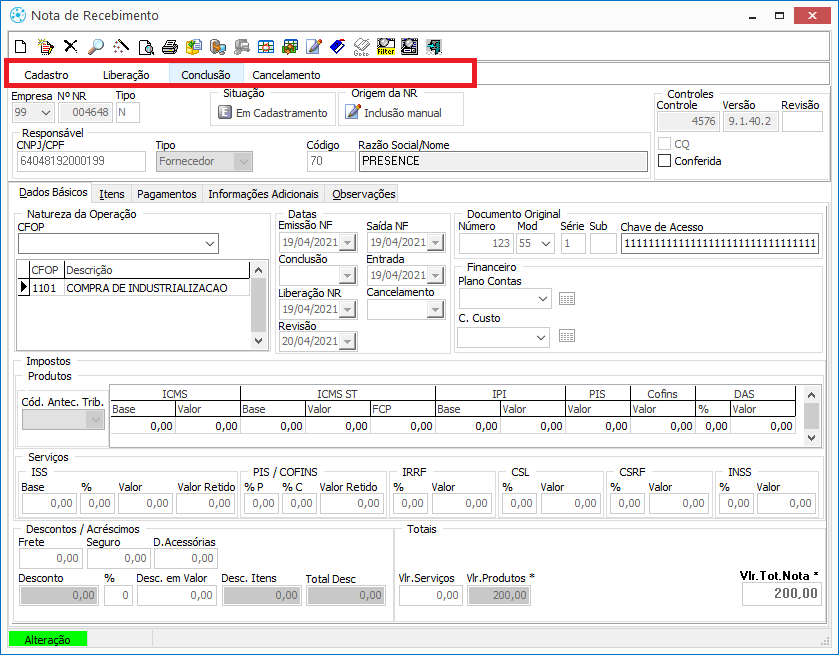
Task: Open search with the magnifying glass icon
Action: [96, 46]
